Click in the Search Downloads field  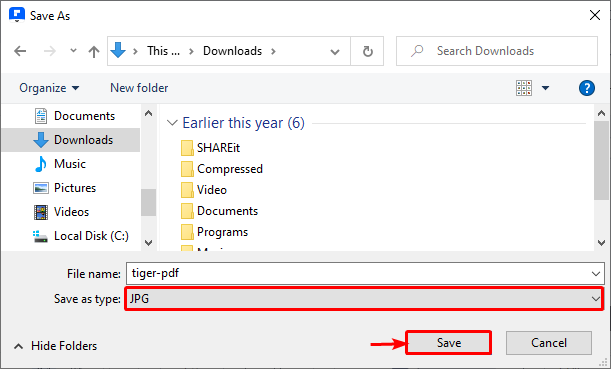pyautogui.click(x=497, y=51)
